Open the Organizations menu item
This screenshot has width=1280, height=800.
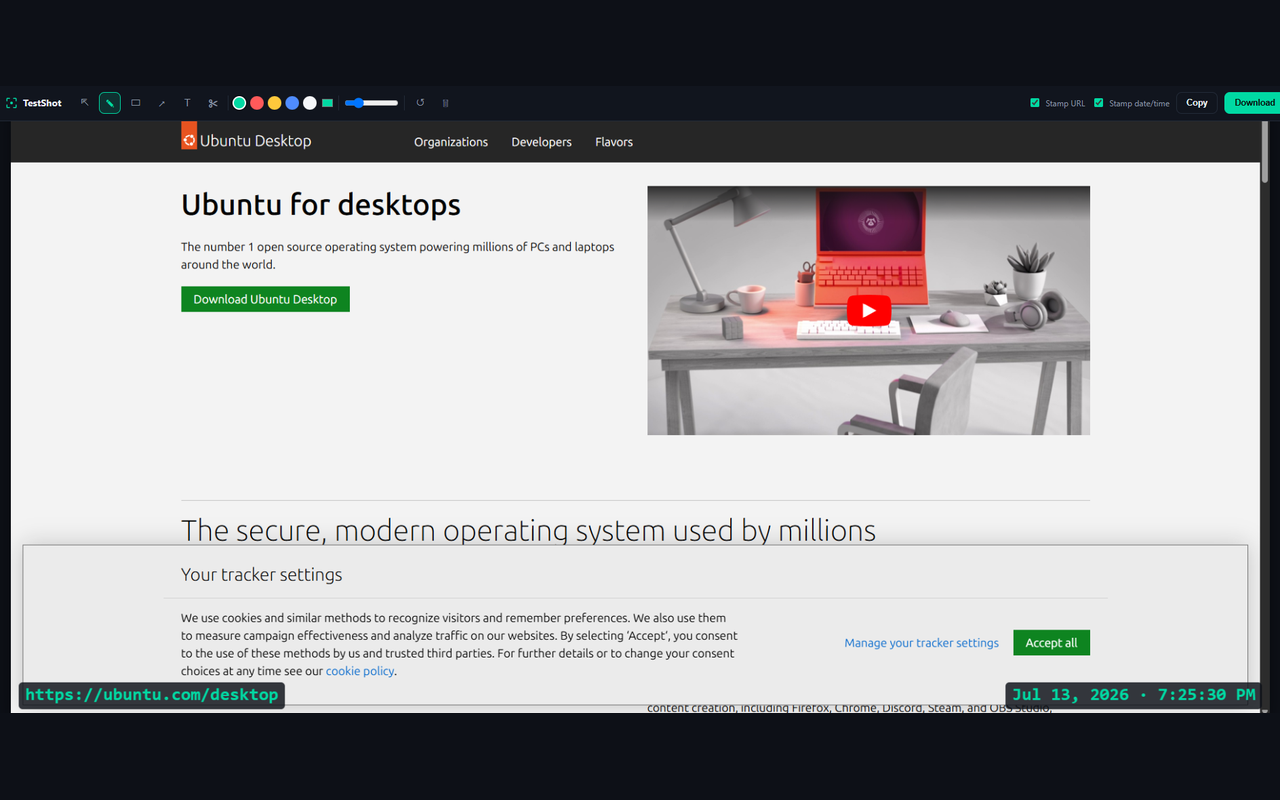point(451,142)
